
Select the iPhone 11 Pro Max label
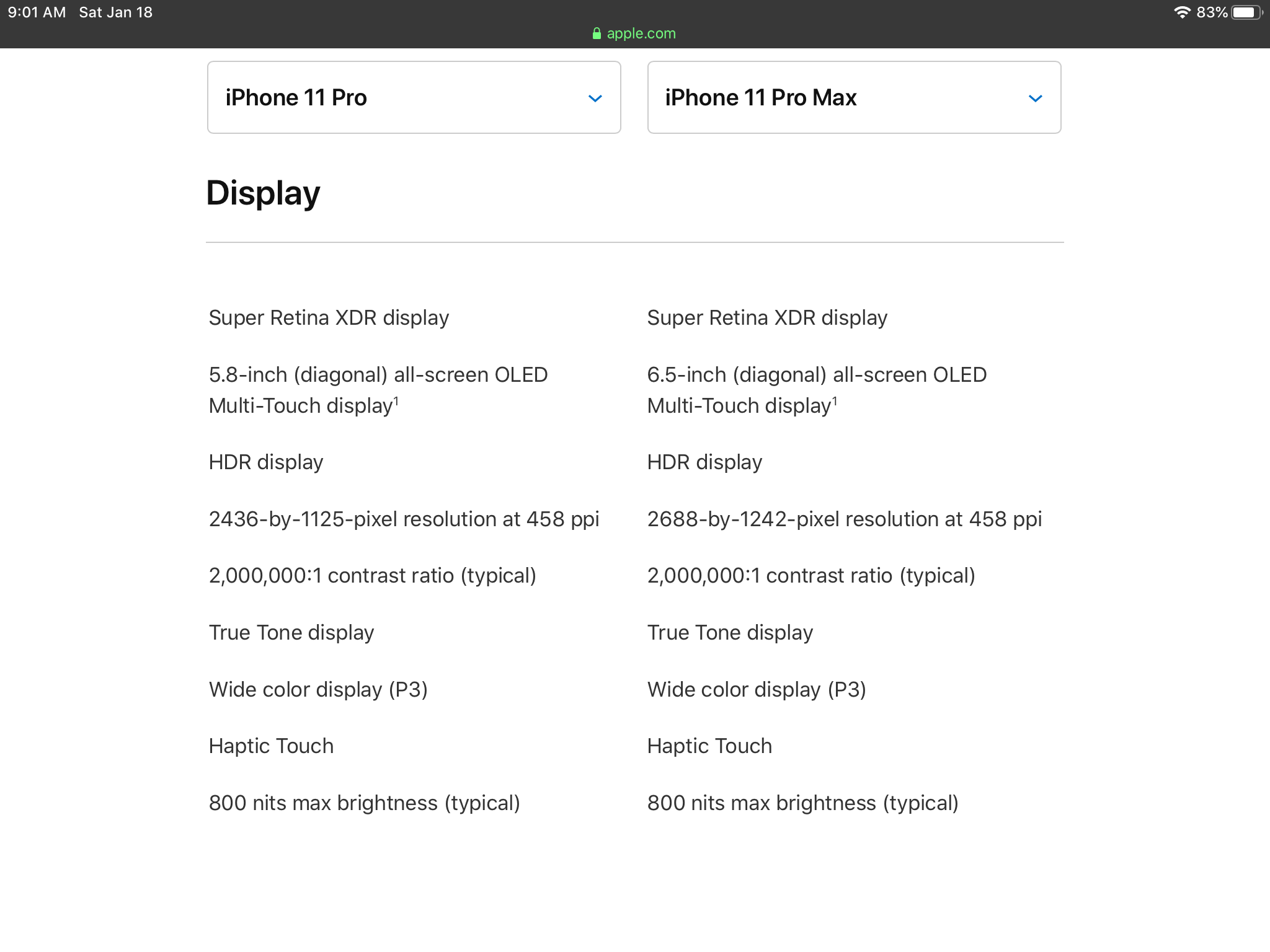click(x=761, y=97)
